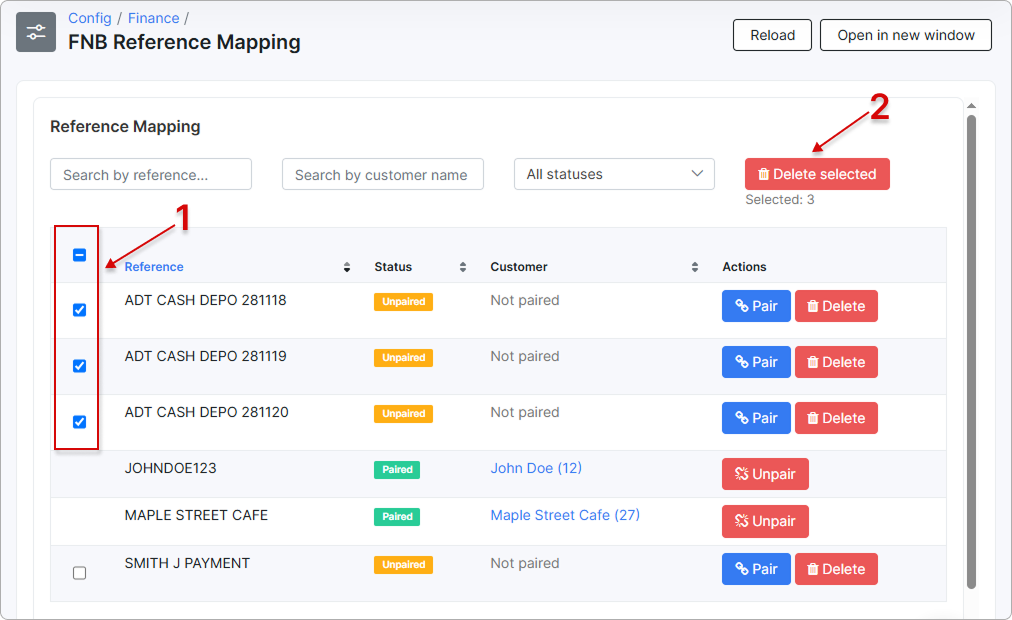Unpair the JOHNDOE123 reference
The image size is (1012, 620).
(765, 474)
